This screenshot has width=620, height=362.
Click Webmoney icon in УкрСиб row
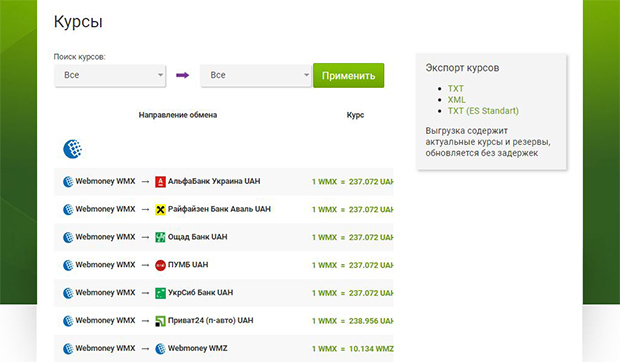coord(68,293)
